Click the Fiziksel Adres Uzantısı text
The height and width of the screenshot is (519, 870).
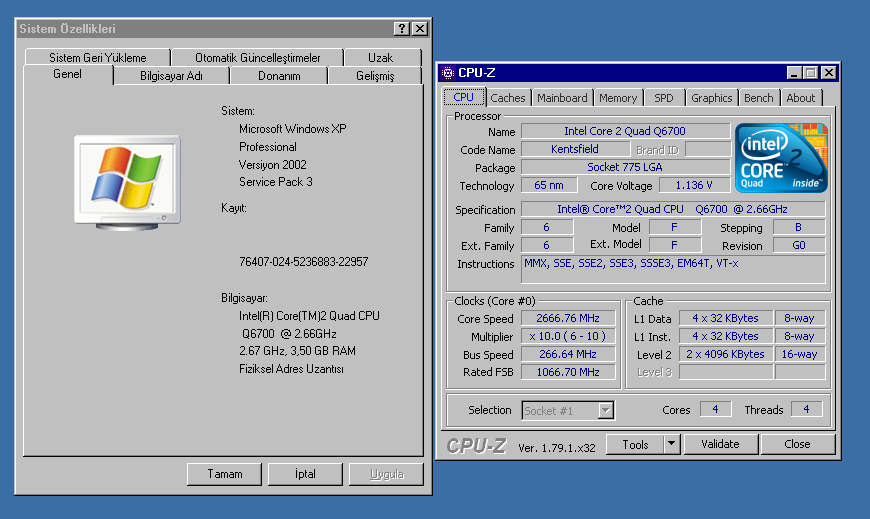tap(291, 369)
